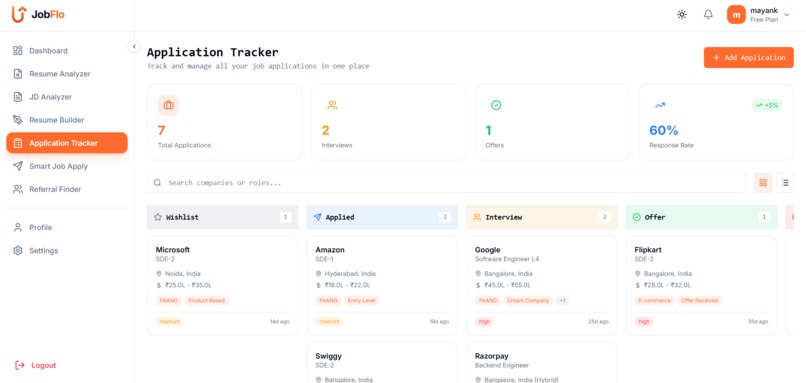
Task: Open Referral Finder in the sidebar
Action: point(67,189)
